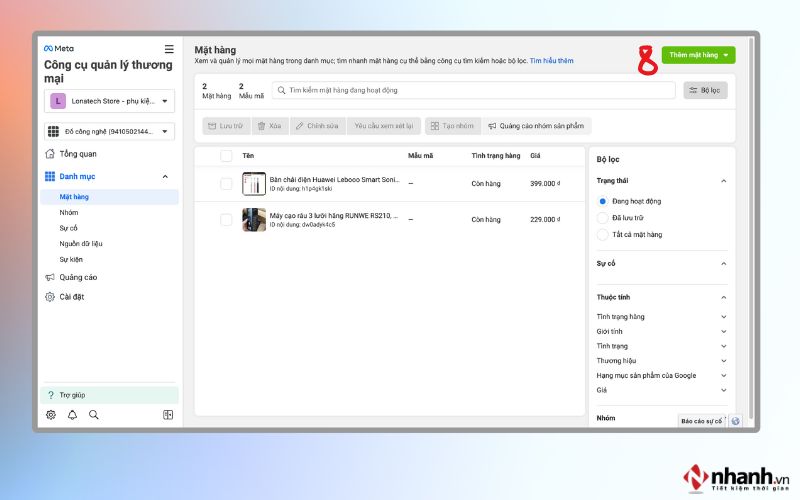Click the Tên column header
This screenshot has width=800, height=500.
248,156
